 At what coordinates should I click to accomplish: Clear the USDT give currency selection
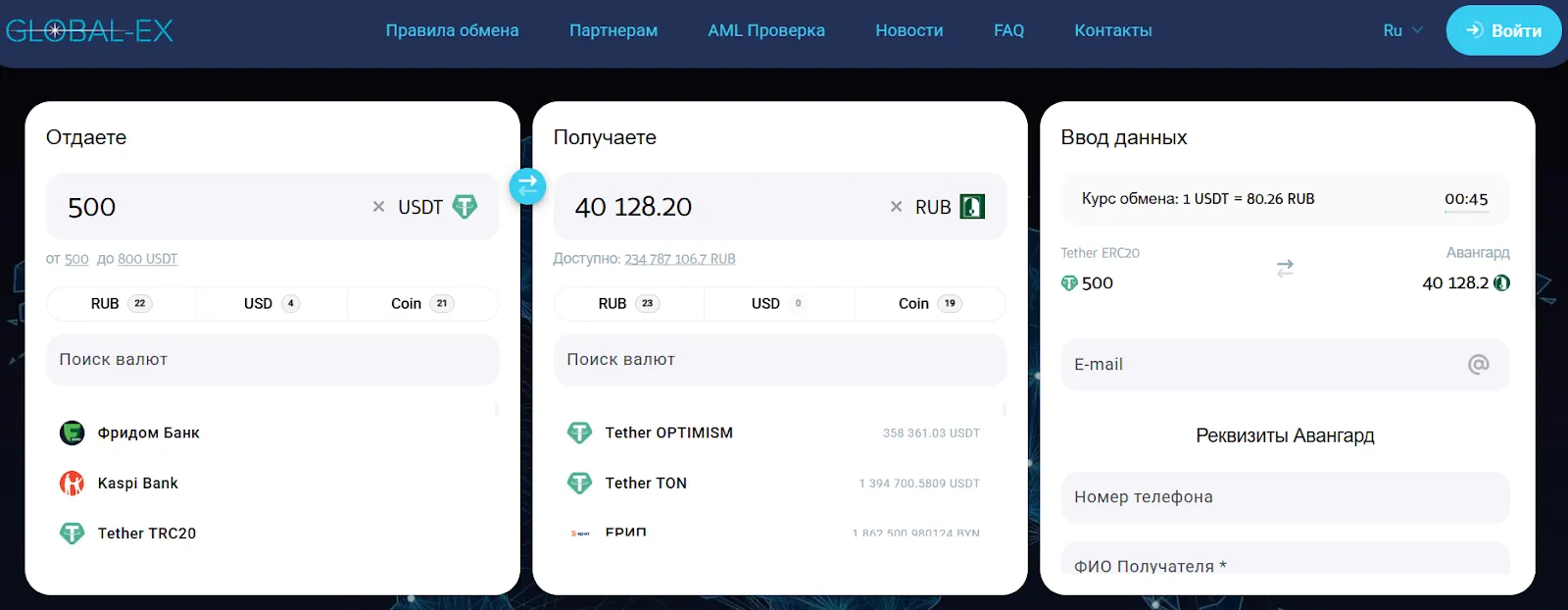pos(378,207)
